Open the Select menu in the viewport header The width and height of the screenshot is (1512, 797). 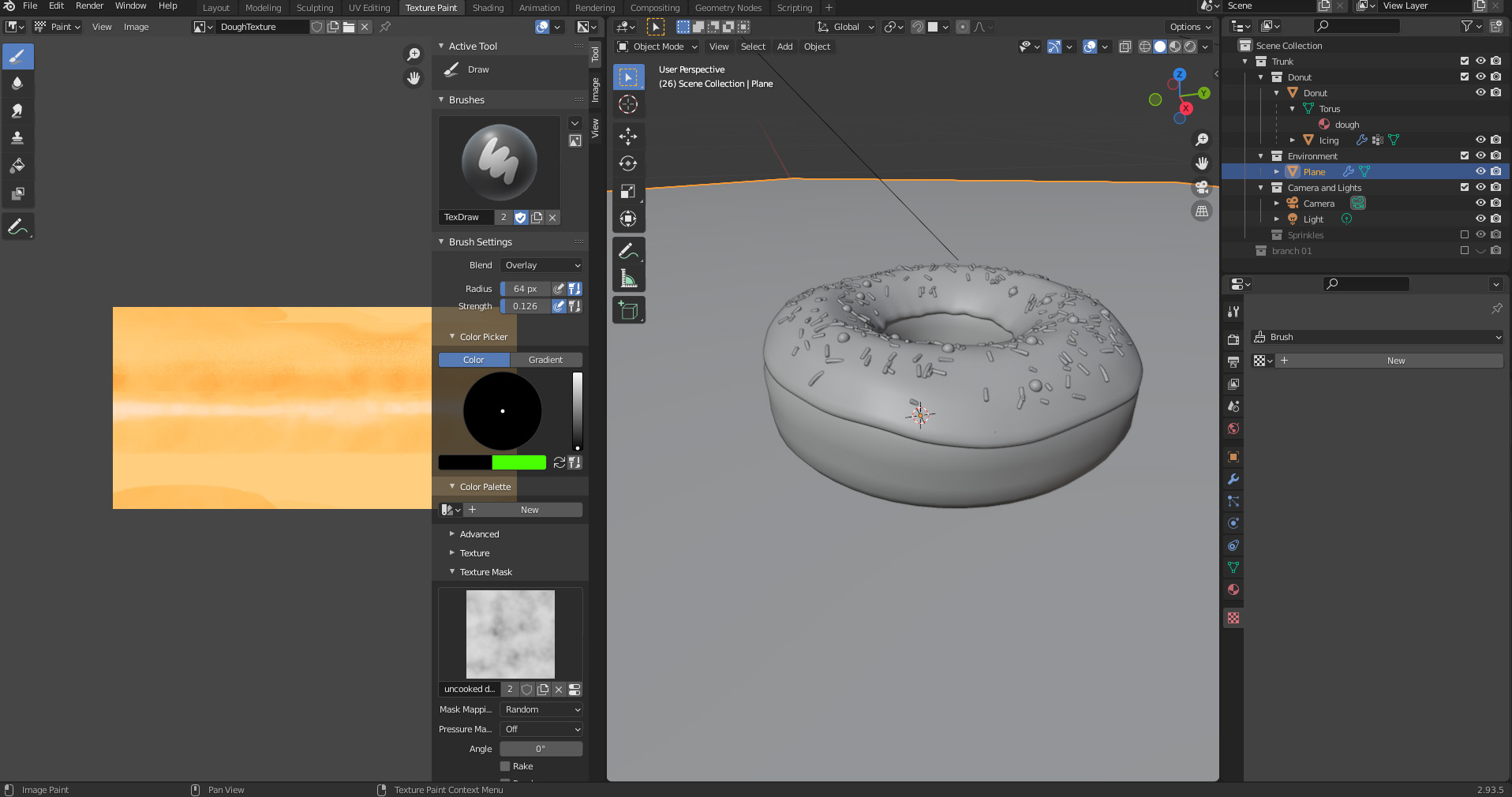point(752,46)
